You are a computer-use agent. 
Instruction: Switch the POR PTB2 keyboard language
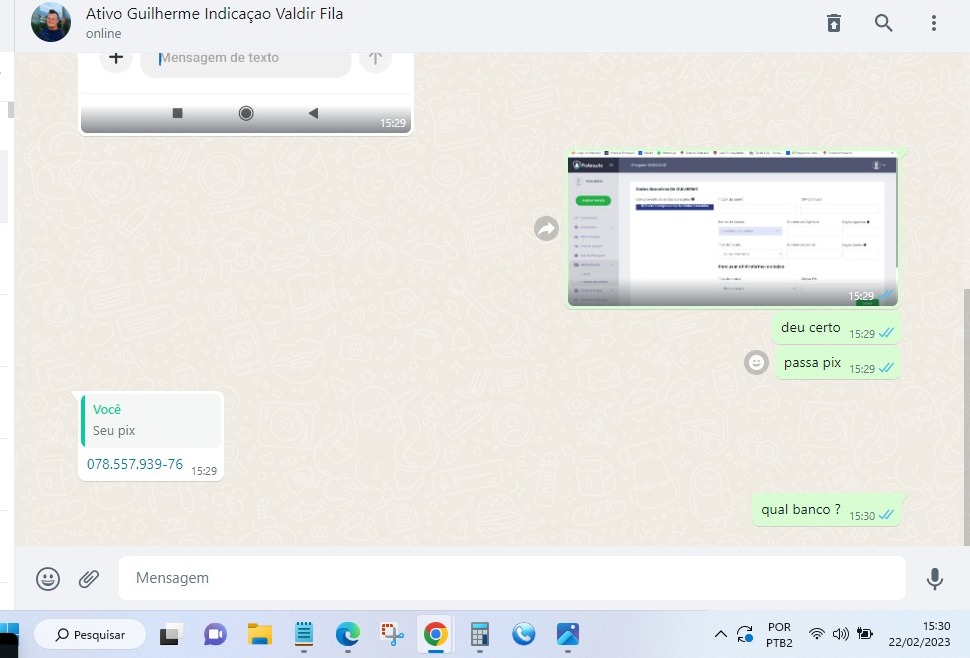(x=779, y=634)
